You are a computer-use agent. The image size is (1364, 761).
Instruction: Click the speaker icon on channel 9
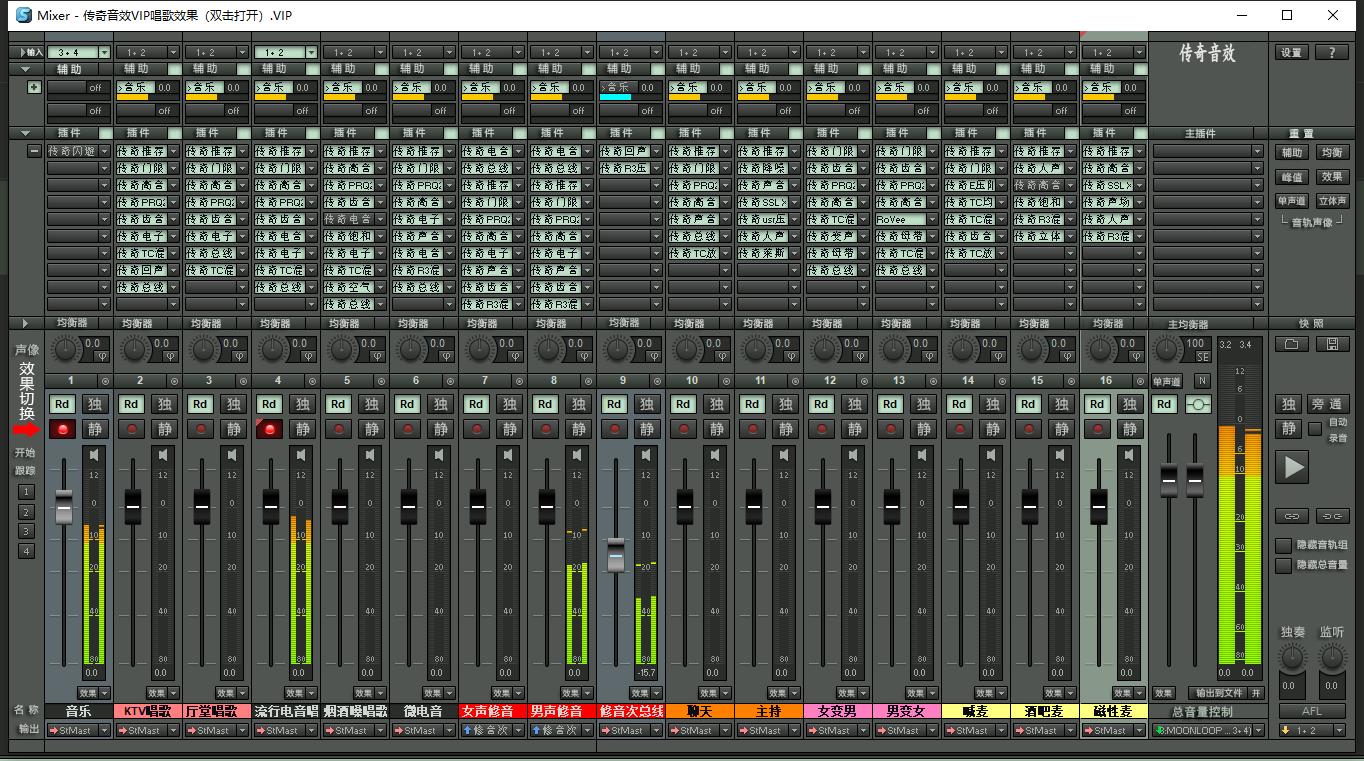pyautogui.click(x=647, y=455)
